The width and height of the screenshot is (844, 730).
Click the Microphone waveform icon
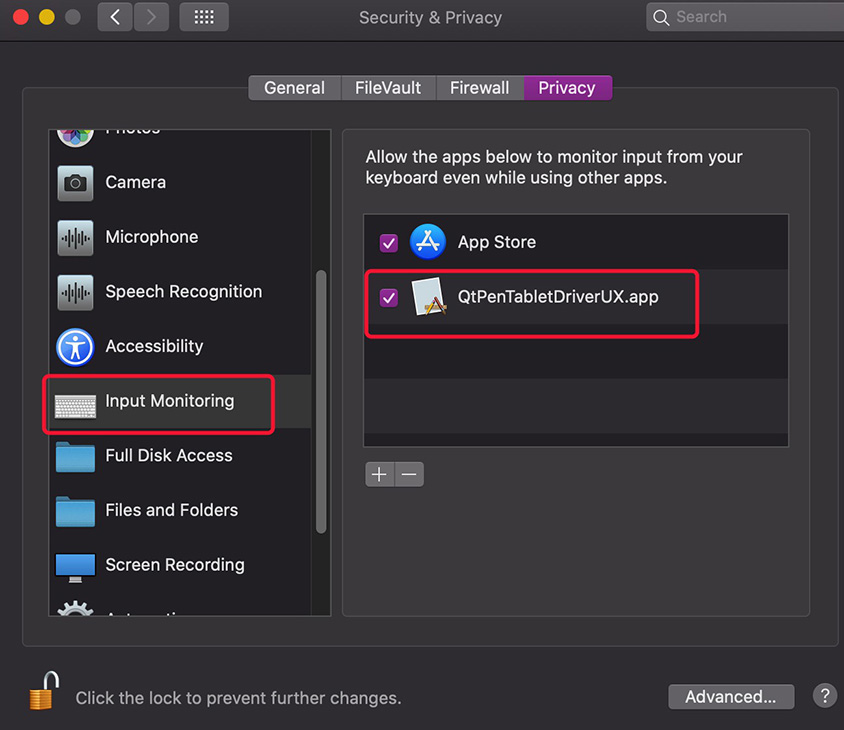point(75,237)
